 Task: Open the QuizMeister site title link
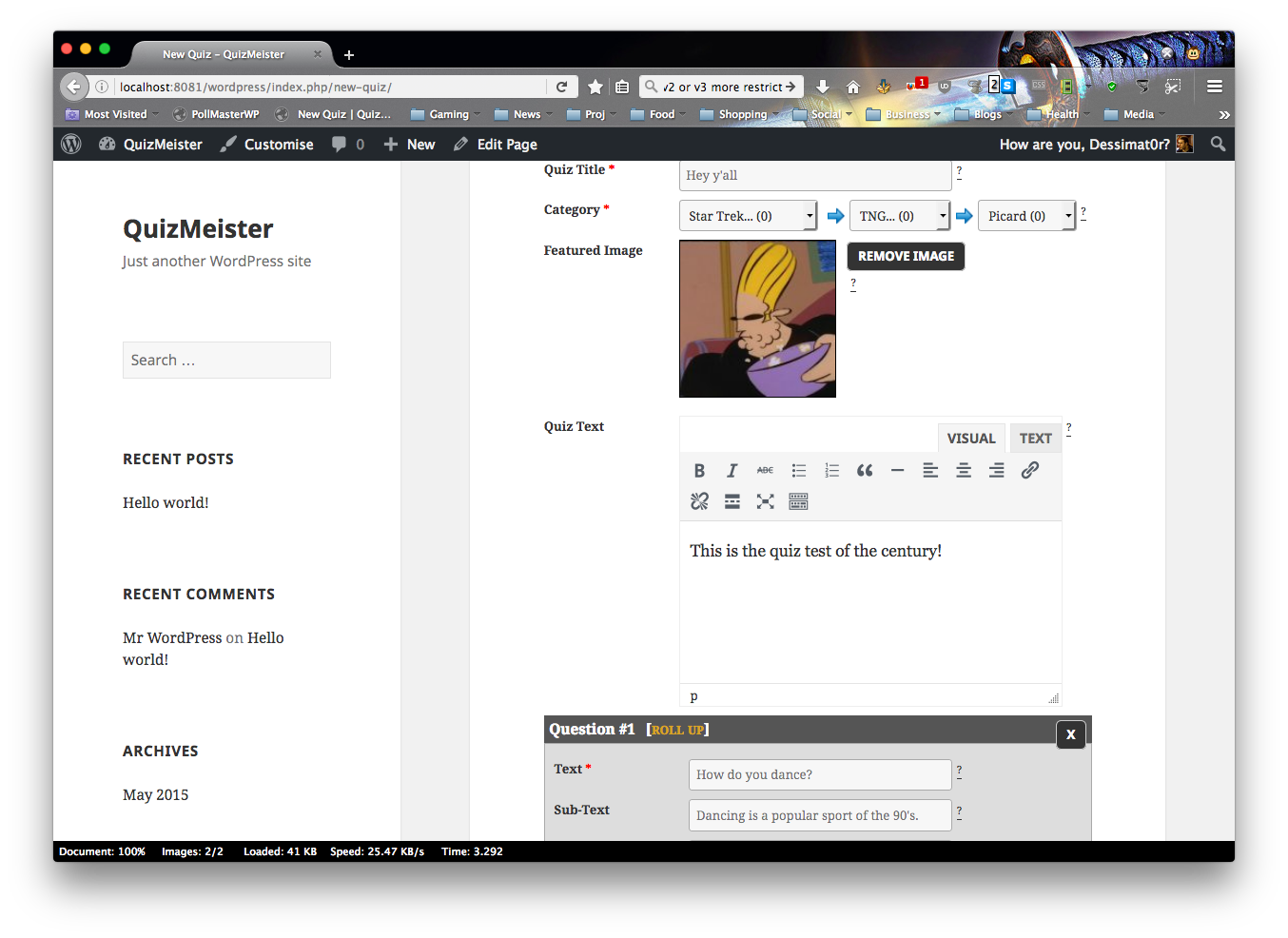pyautogui.click(x=198, y=228)
